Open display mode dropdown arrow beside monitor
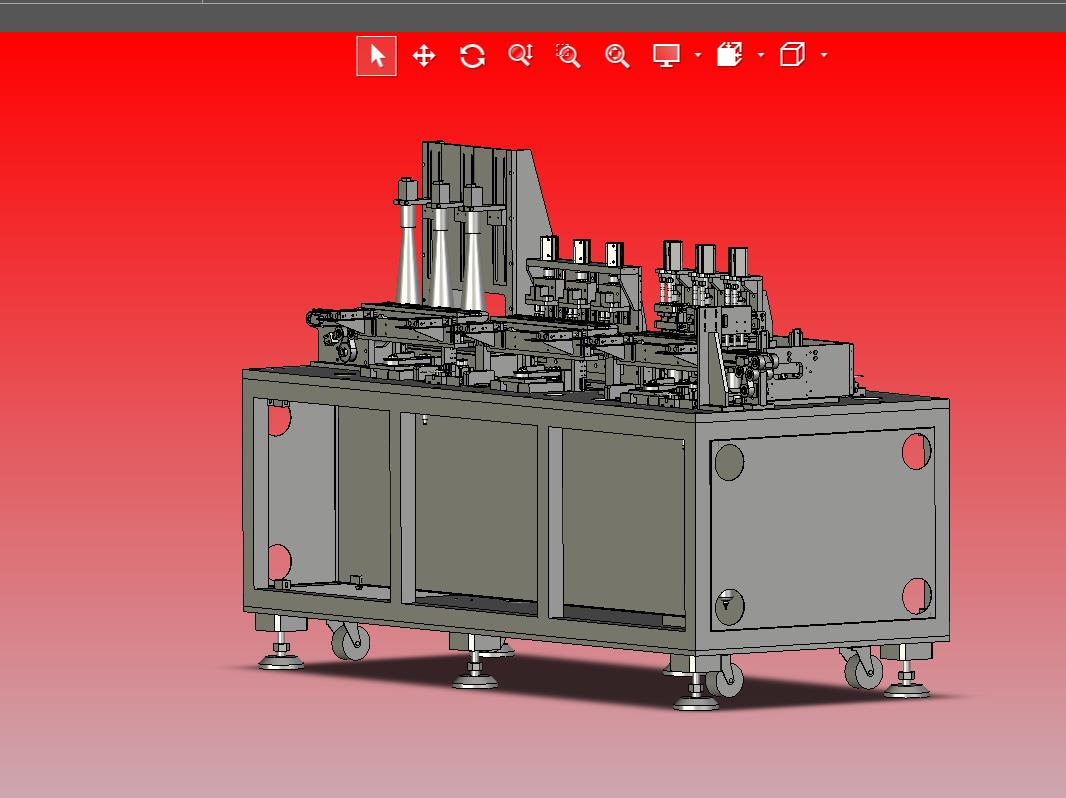The height and width of the screenshot is (798, 1066). click(x=698, y=55)
